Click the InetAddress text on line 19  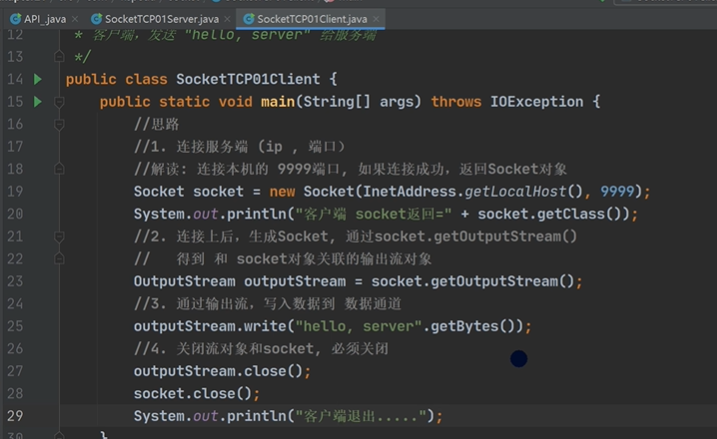click(x=409, y=191)
